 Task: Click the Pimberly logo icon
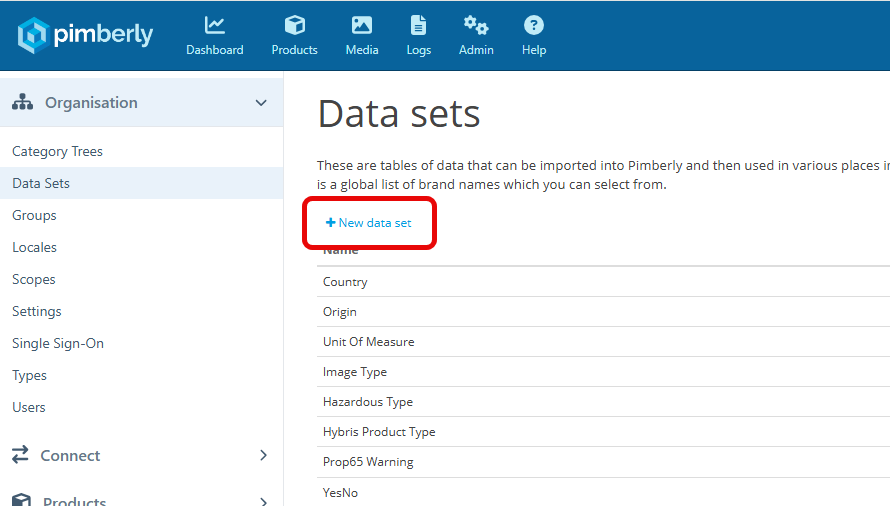pos(33,35)
